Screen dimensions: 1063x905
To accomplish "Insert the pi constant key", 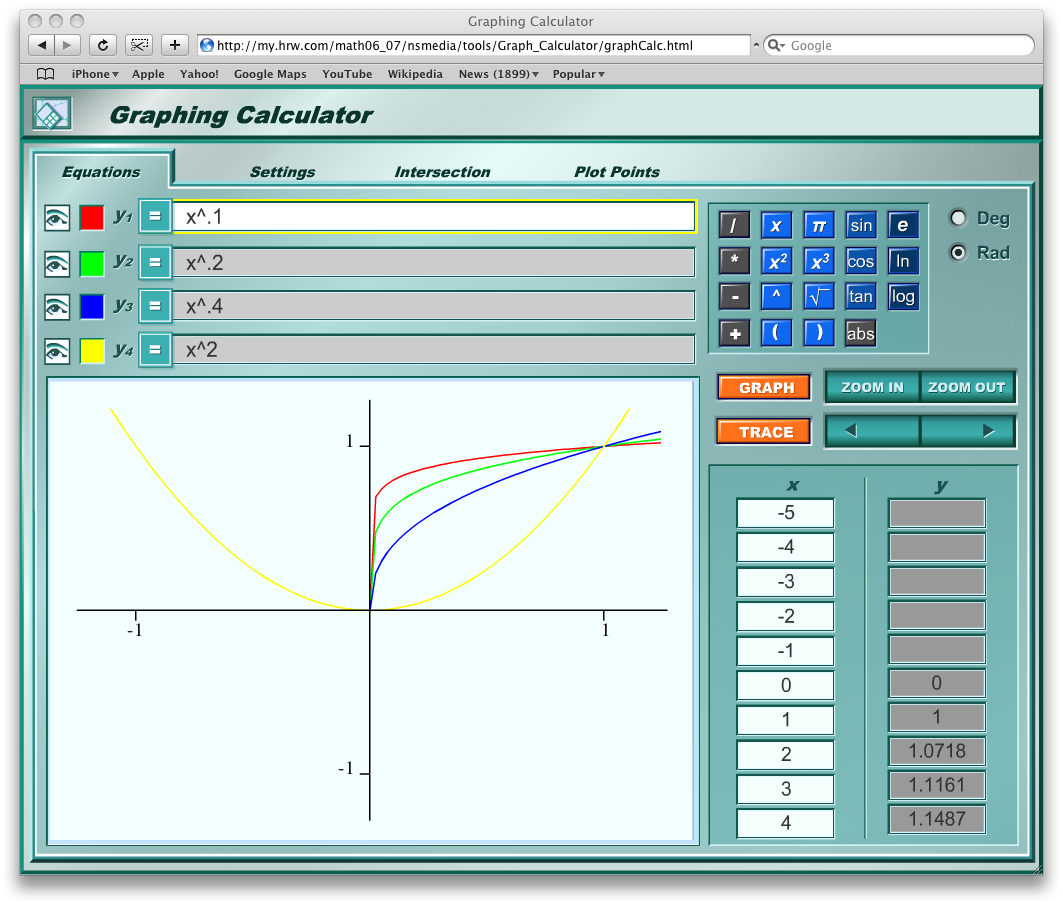I will (x=819, y=225).
